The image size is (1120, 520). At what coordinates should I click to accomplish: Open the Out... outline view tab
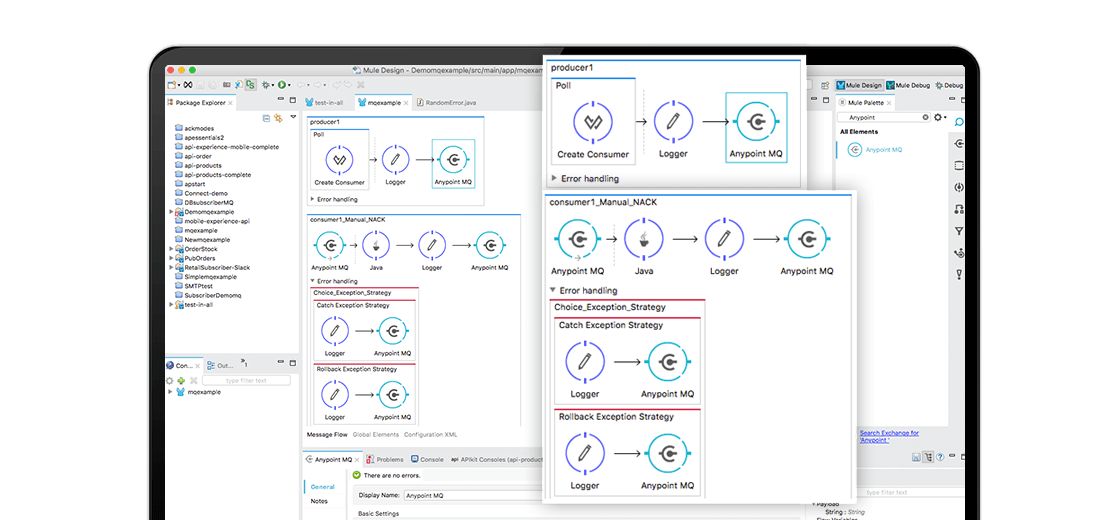(221, 365)
